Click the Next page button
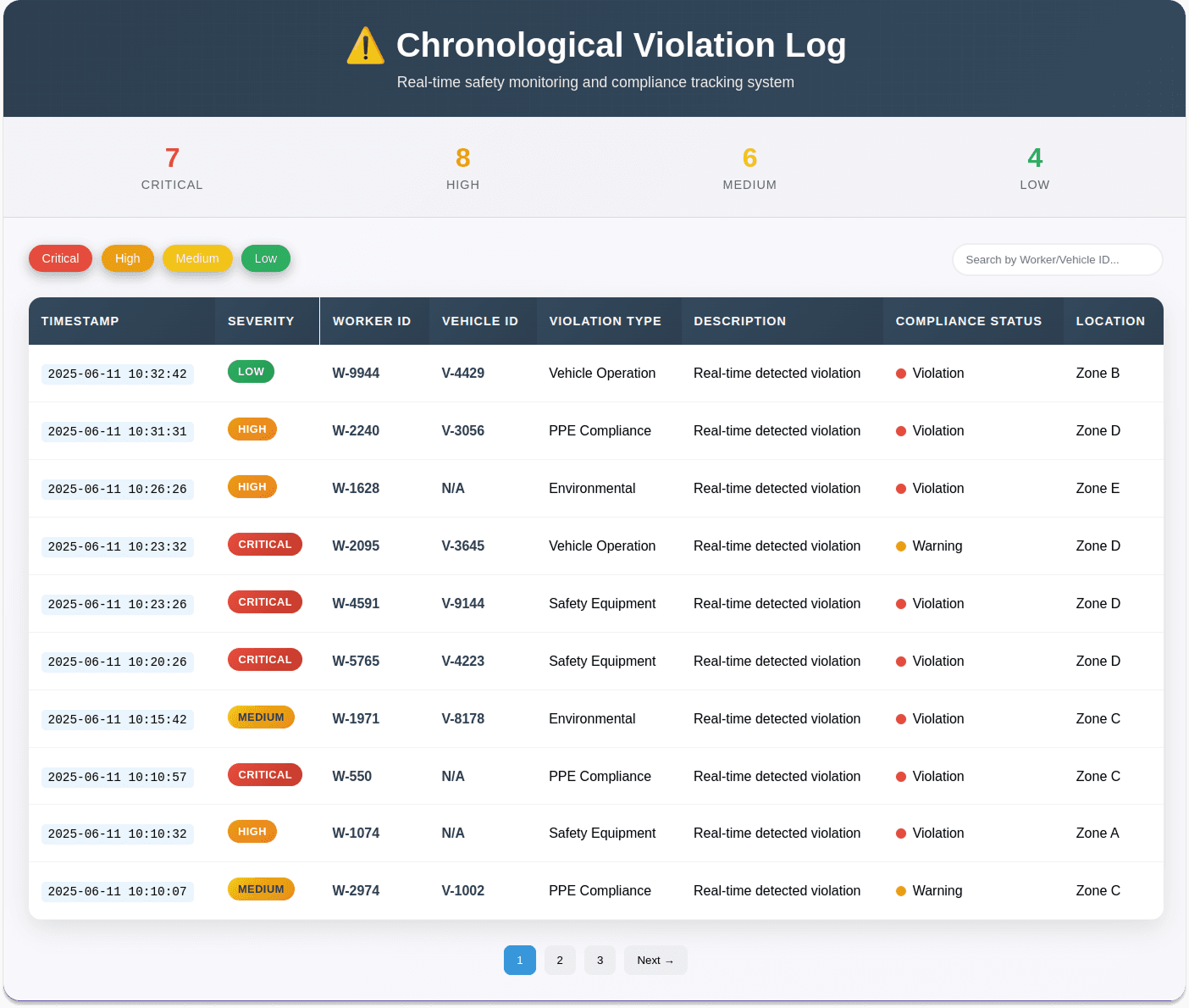This screenshot has height=1008, width=1189. point(655,961)
